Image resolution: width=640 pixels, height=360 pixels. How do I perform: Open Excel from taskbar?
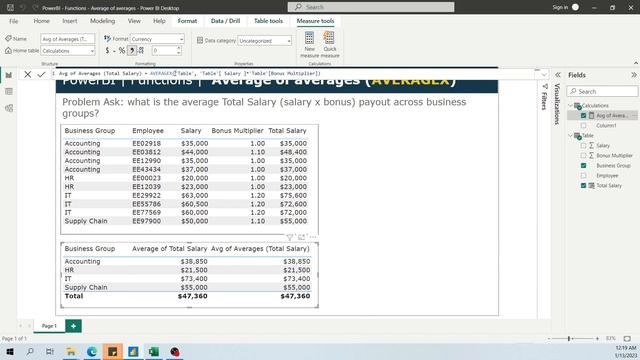click(x=154, y=351)
